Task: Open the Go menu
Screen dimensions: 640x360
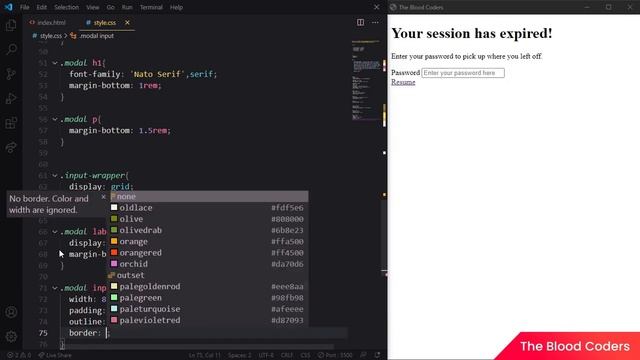Action: pyautogui.click(x=111, y=7)
